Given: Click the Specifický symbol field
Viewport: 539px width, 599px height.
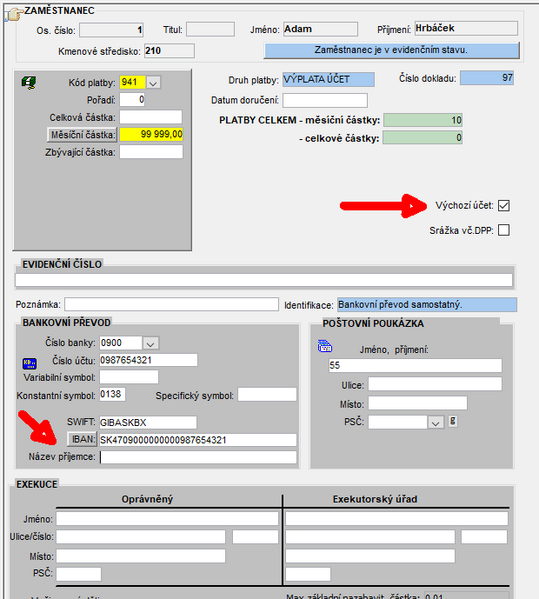Looking at the screenshot, I should point(267,395).
